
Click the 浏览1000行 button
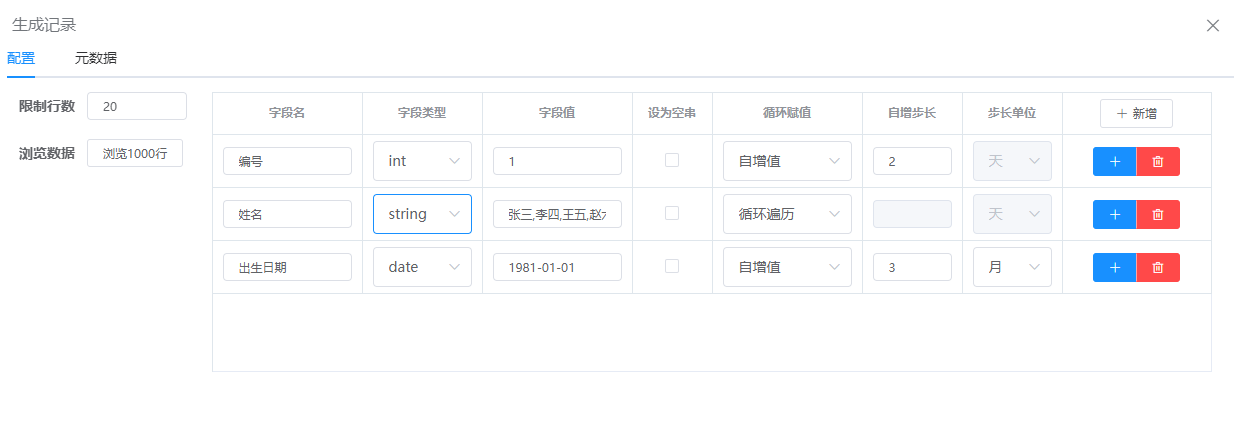[x=135, y=153]
